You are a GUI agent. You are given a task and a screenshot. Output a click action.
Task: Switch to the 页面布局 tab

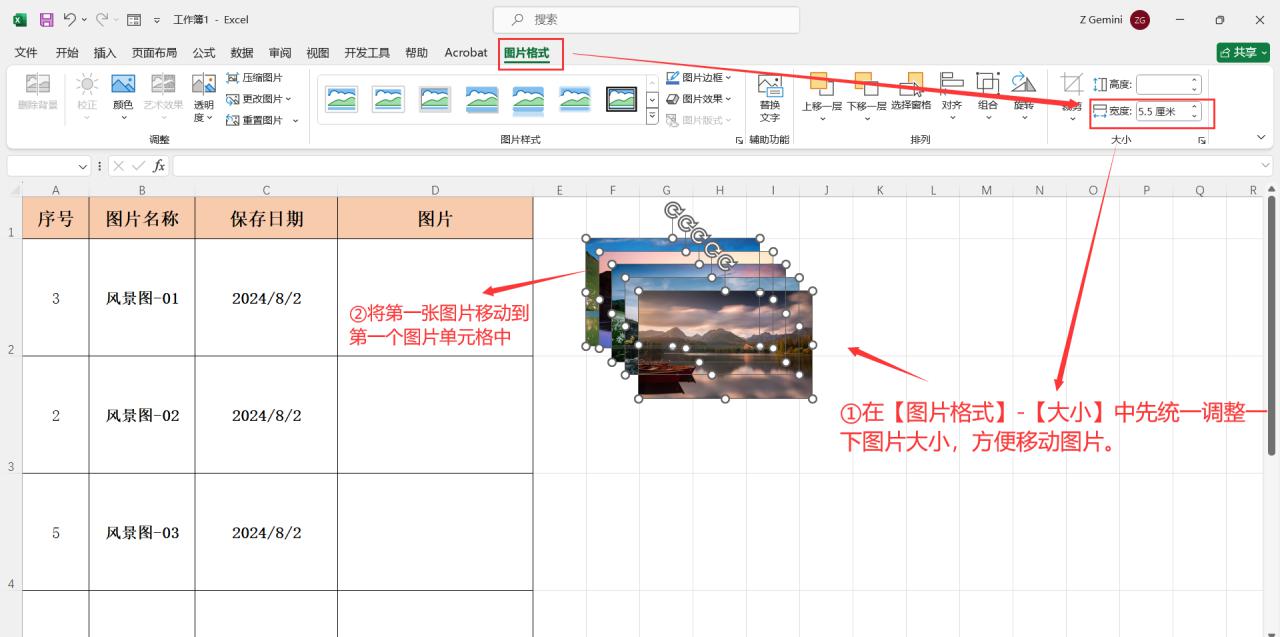(x=154, y=53)
